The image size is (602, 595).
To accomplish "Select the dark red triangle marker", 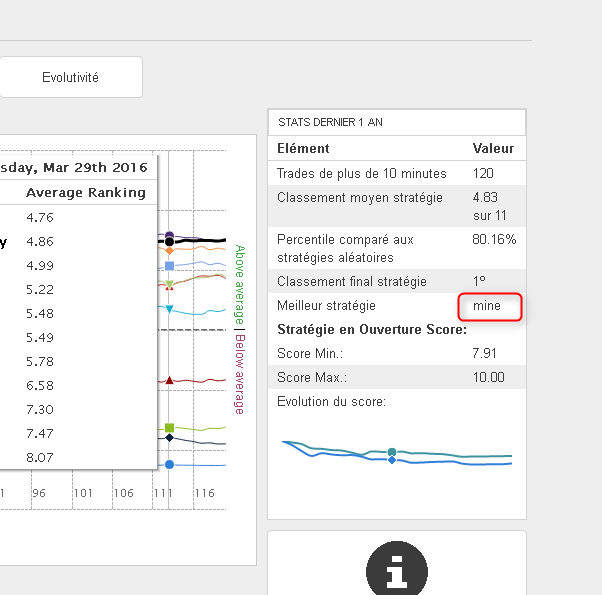I will coord(169,380).
